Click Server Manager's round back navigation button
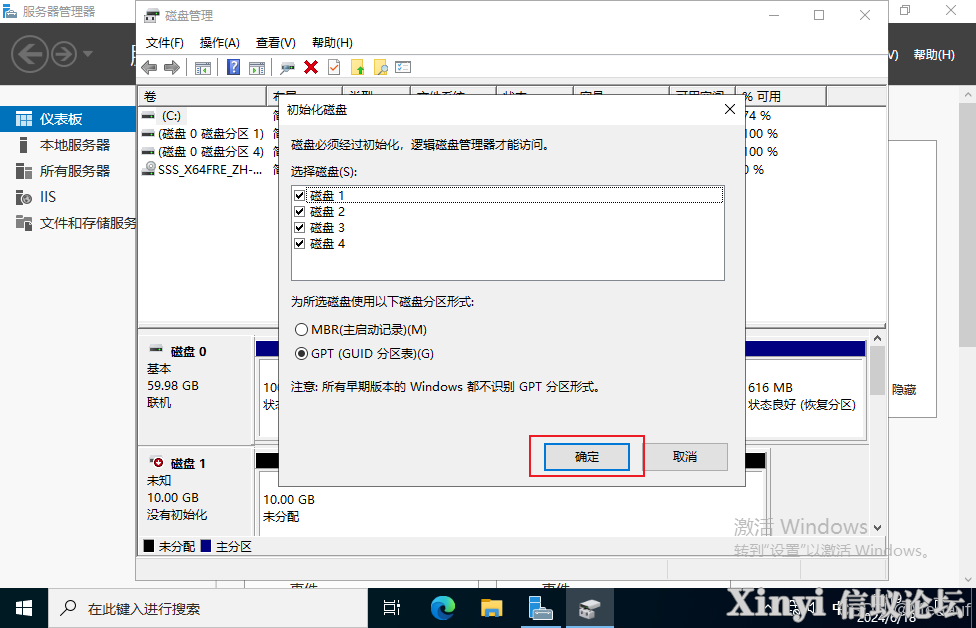 29,54
